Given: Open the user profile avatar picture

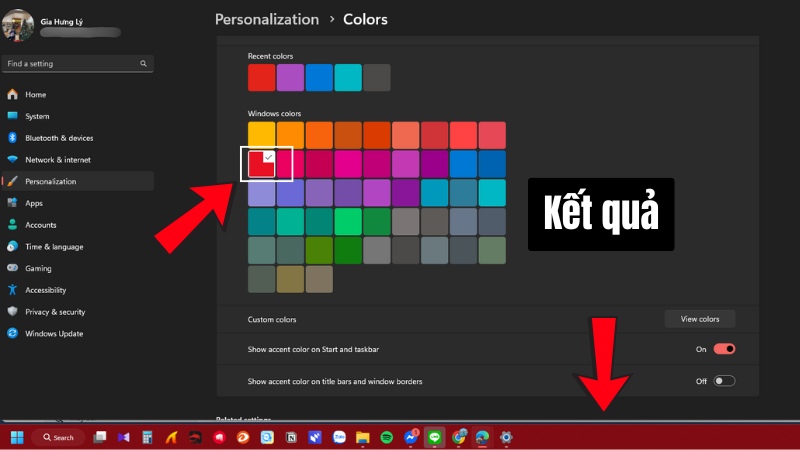Looking at the screenshot, I should [x=18, y=24].
